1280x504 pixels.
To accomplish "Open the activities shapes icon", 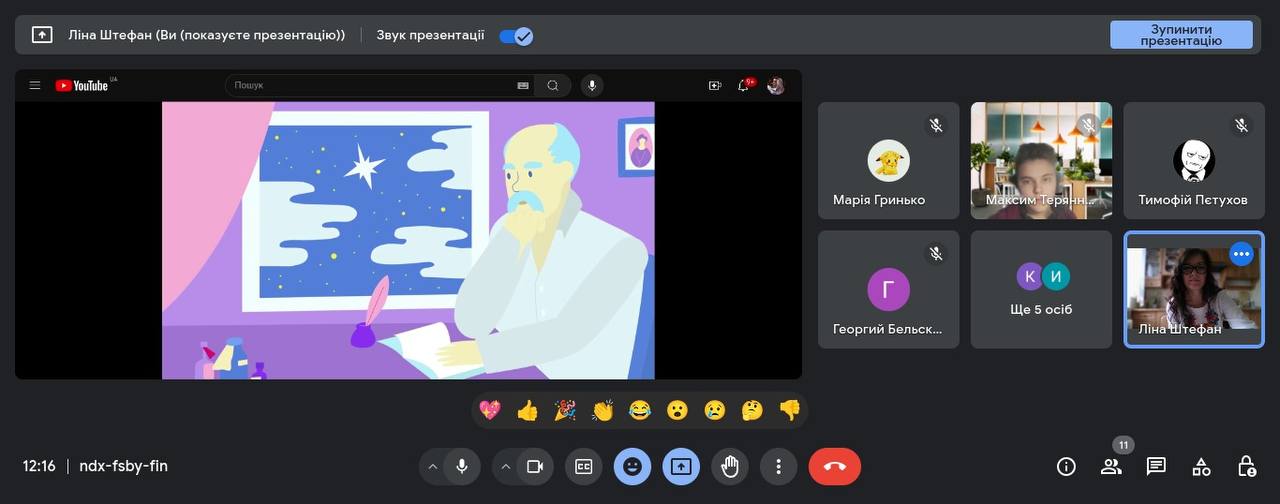I will click(x=1201, y=466).
